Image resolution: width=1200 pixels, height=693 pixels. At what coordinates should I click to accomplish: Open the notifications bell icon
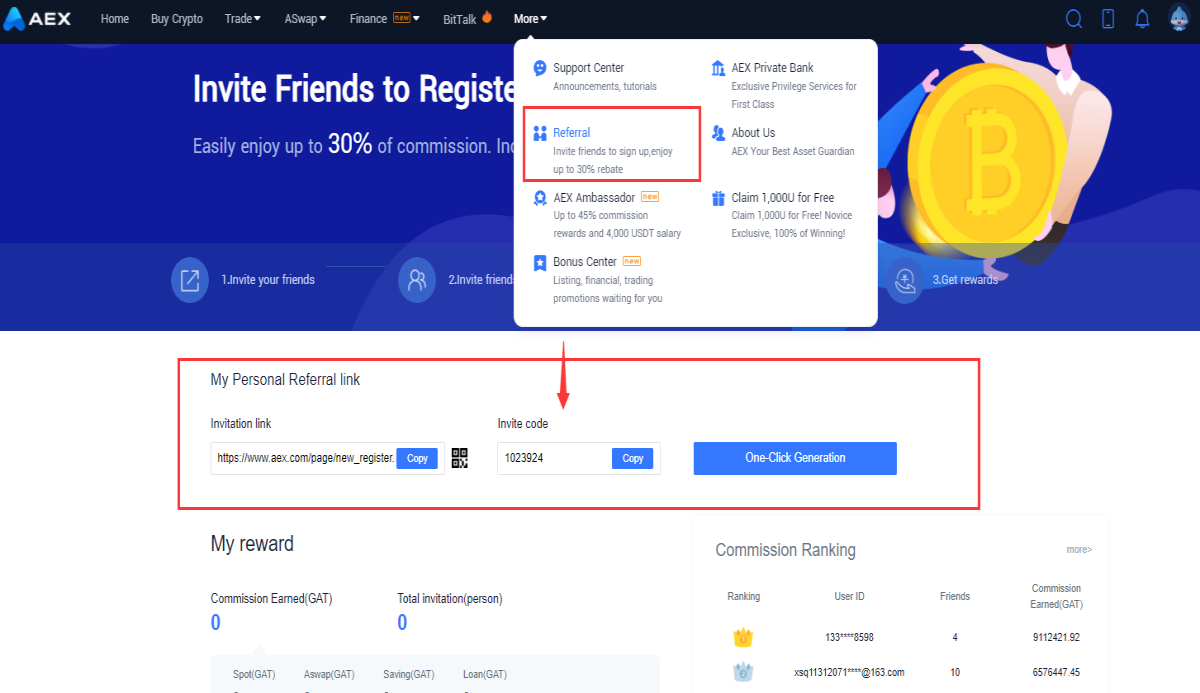[x=1142, y=19]
